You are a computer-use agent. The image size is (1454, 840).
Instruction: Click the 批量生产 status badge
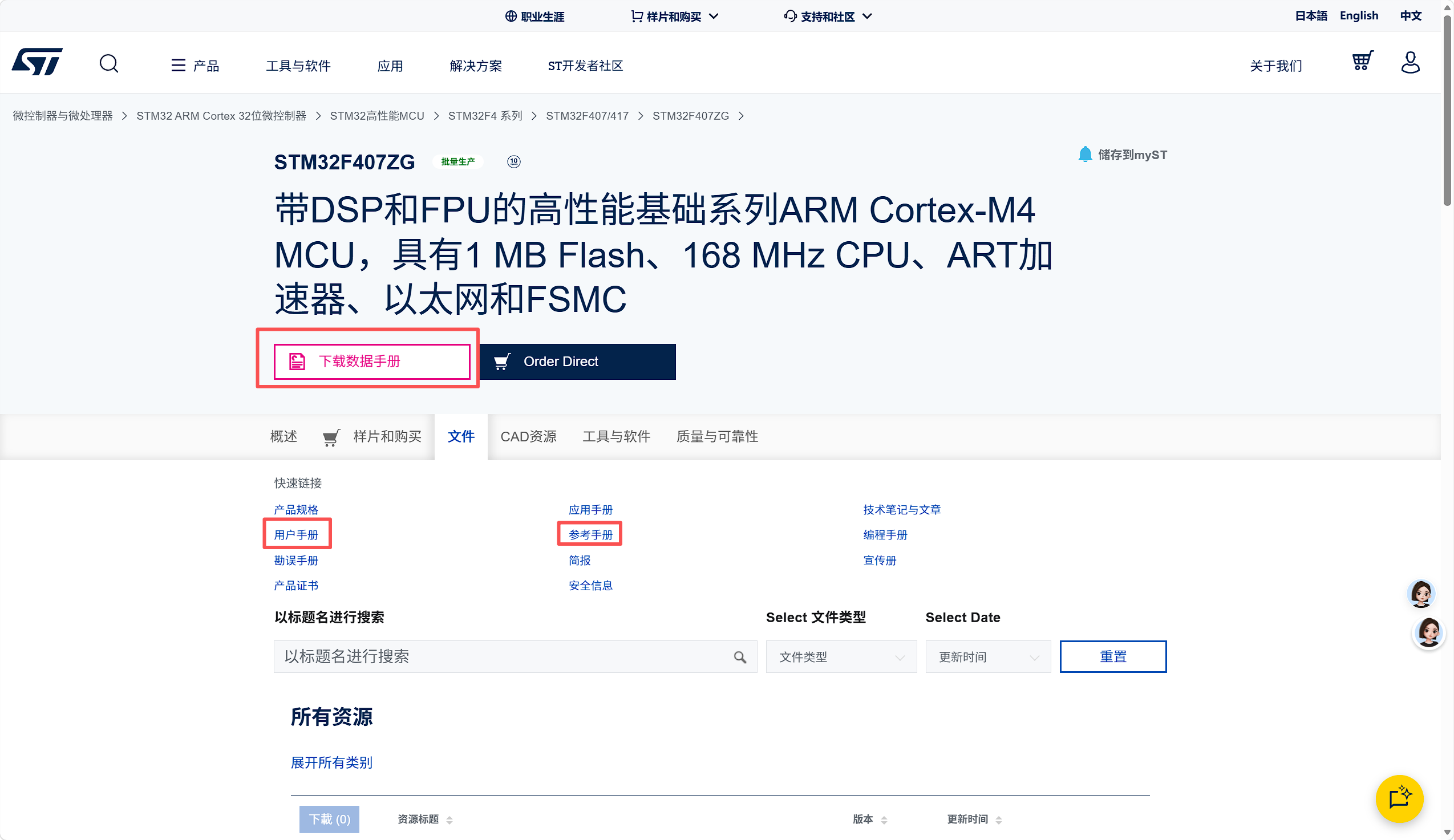click(458, 161)
